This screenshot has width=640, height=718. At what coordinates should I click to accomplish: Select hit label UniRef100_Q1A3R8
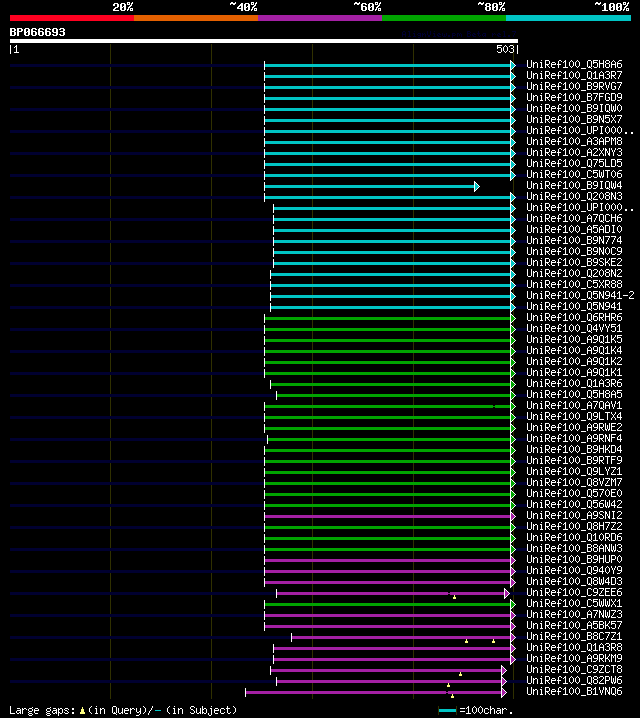574,647
